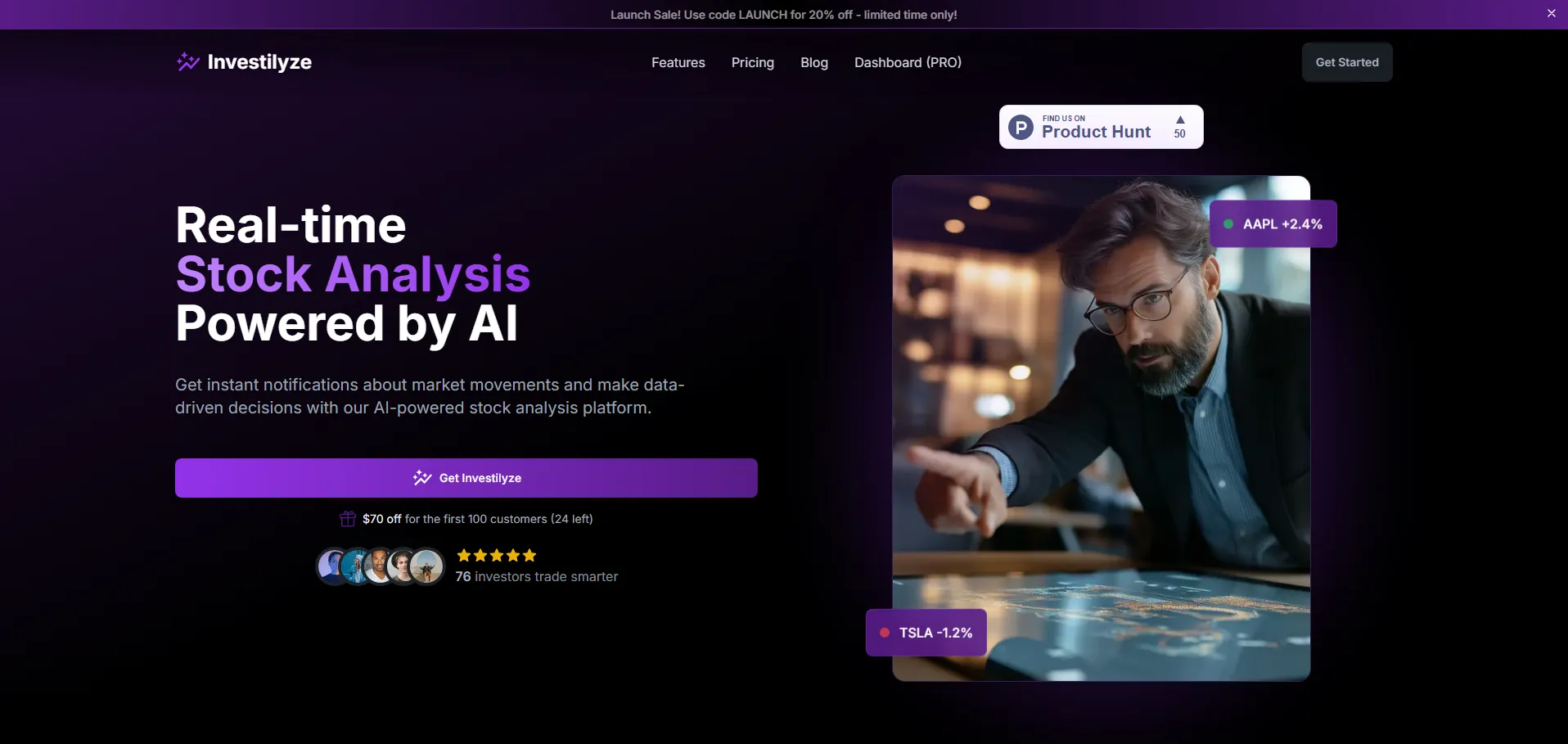Click the Product Hunt P logo

click(x=1021, y=127)
